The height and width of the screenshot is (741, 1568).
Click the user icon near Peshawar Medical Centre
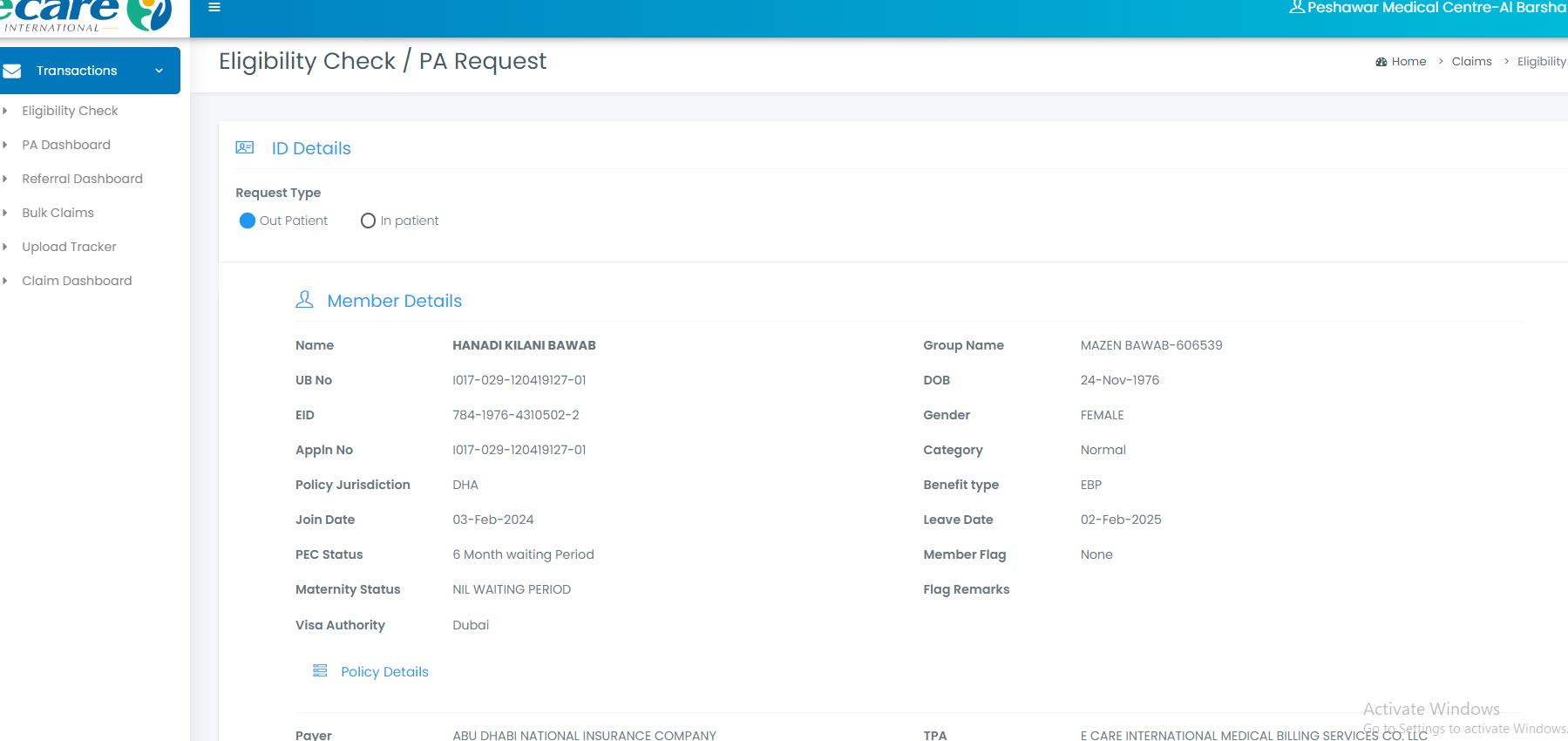coord(1296,7)
